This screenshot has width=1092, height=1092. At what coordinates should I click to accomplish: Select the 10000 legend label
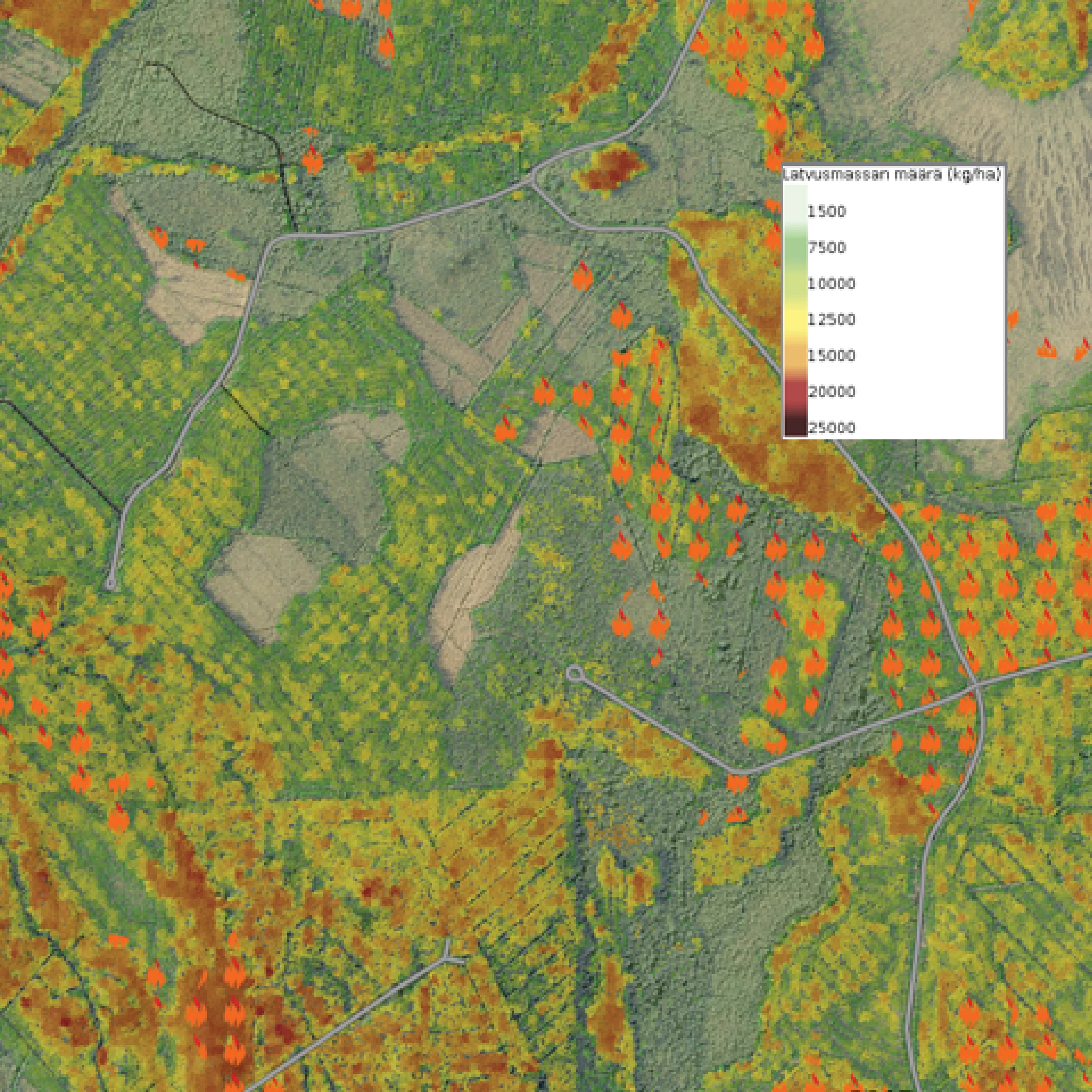point(831,284)
